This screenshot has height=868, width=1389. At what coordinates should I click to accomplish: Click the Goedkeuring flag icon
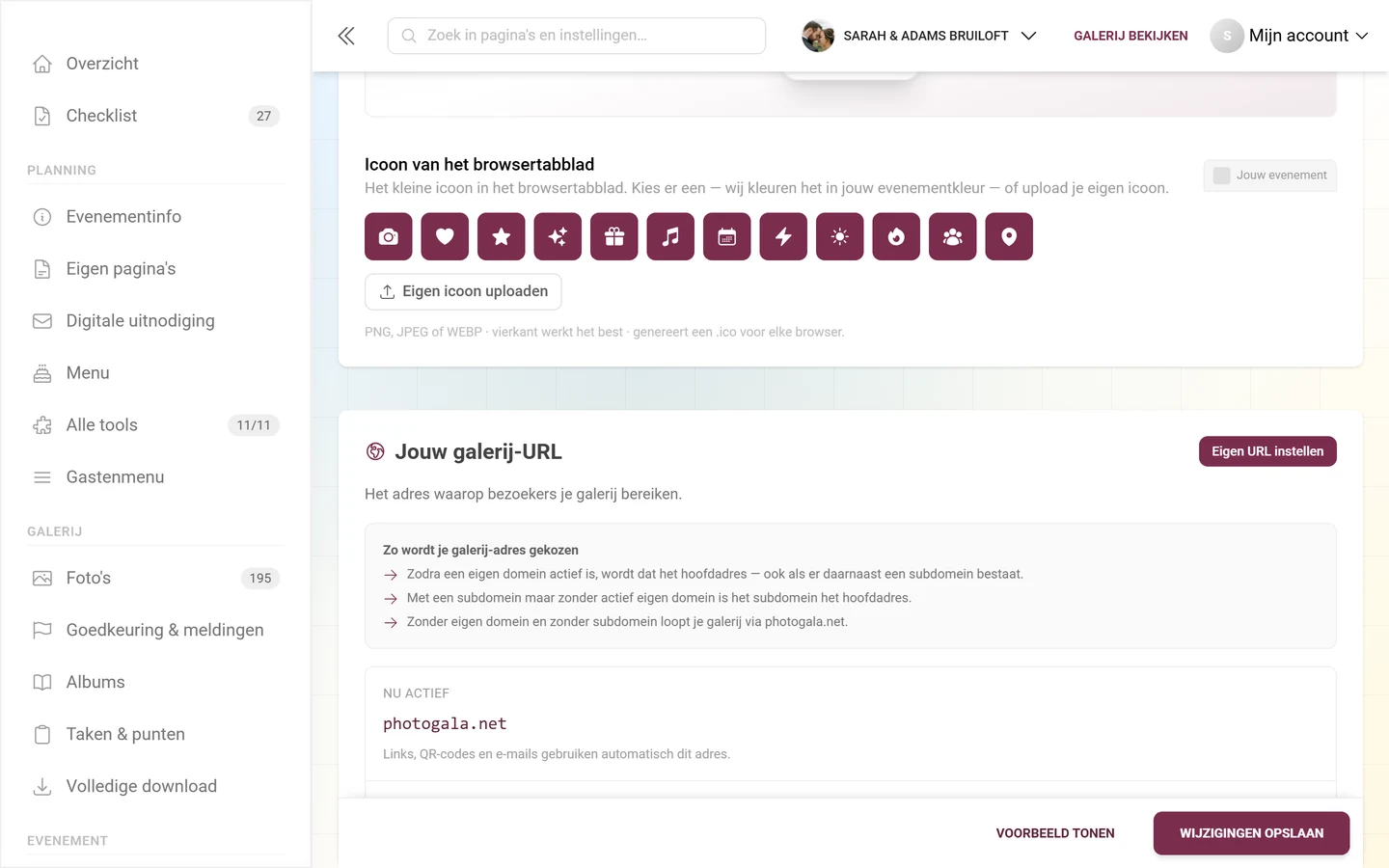42,631
